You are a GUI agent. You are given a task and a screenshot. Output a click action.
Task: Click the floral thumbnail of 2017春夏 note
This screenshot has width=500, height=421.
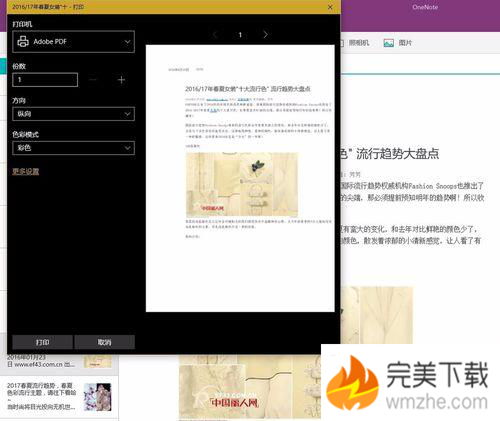(97, 397)
